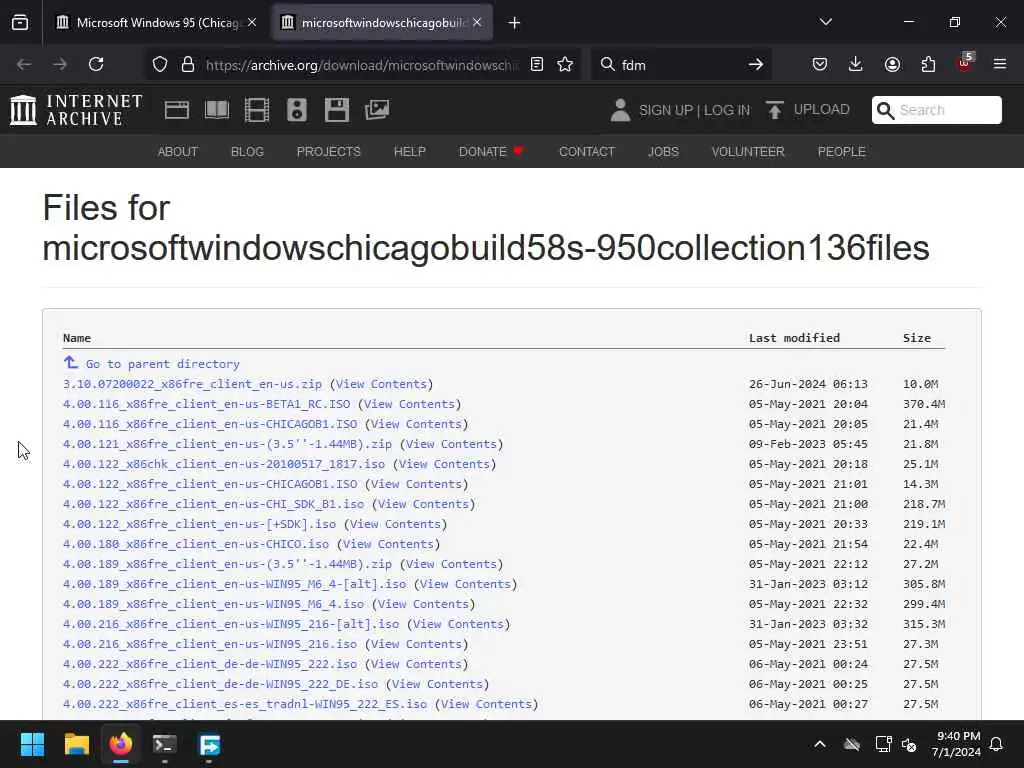This screenshot has height=768, width=1024.
Task: Open clock showing 9:40 PM
Action: tap(955, 744)
